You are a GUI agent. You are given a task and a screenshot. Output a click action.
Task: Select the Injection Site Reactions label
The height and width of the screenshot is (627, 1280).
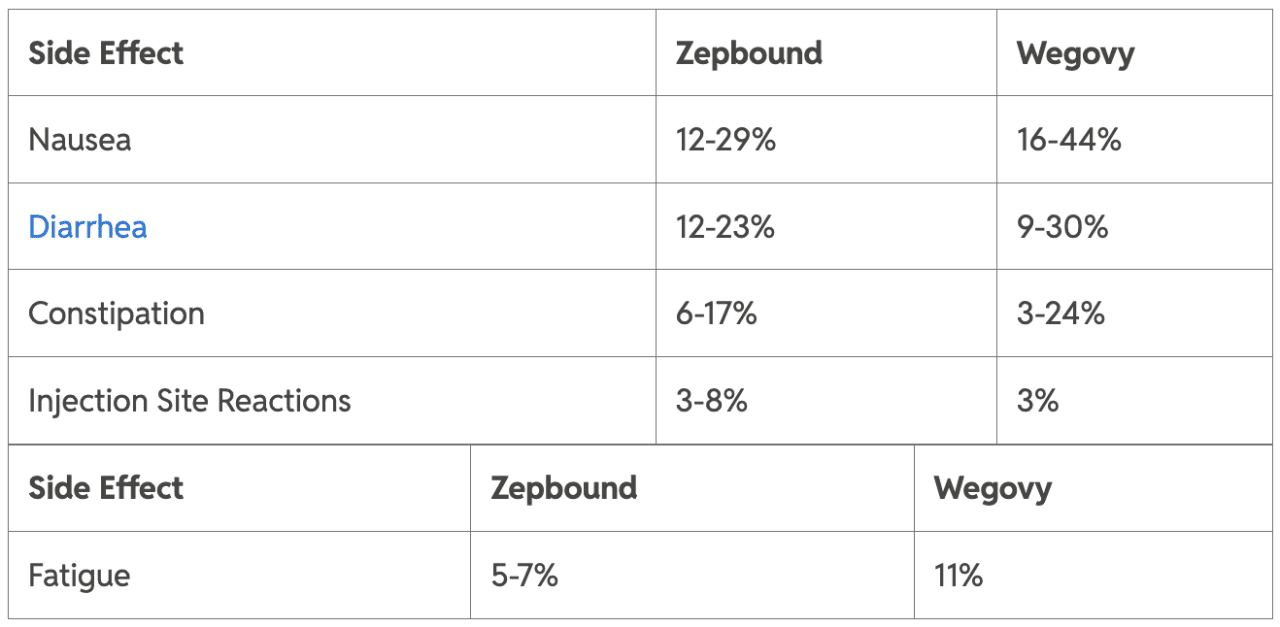pos(190,401)
